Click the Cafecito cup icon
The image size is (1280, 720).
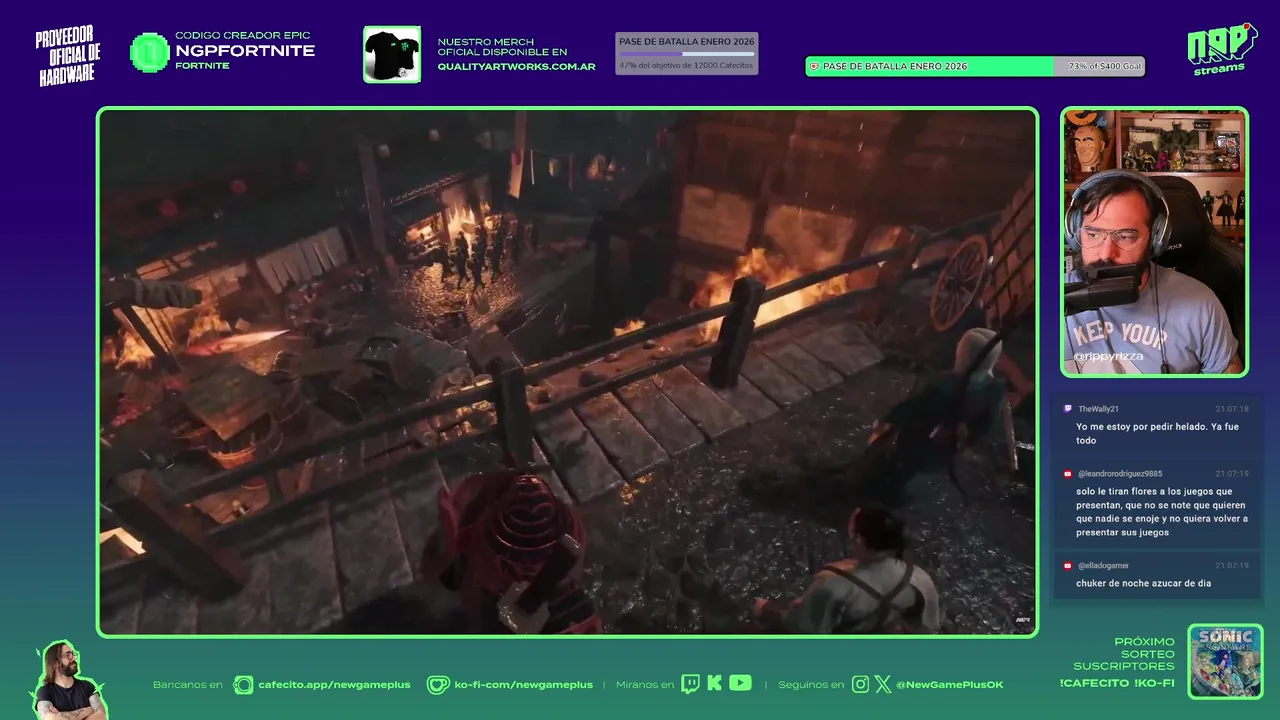[x=243, y=684]
